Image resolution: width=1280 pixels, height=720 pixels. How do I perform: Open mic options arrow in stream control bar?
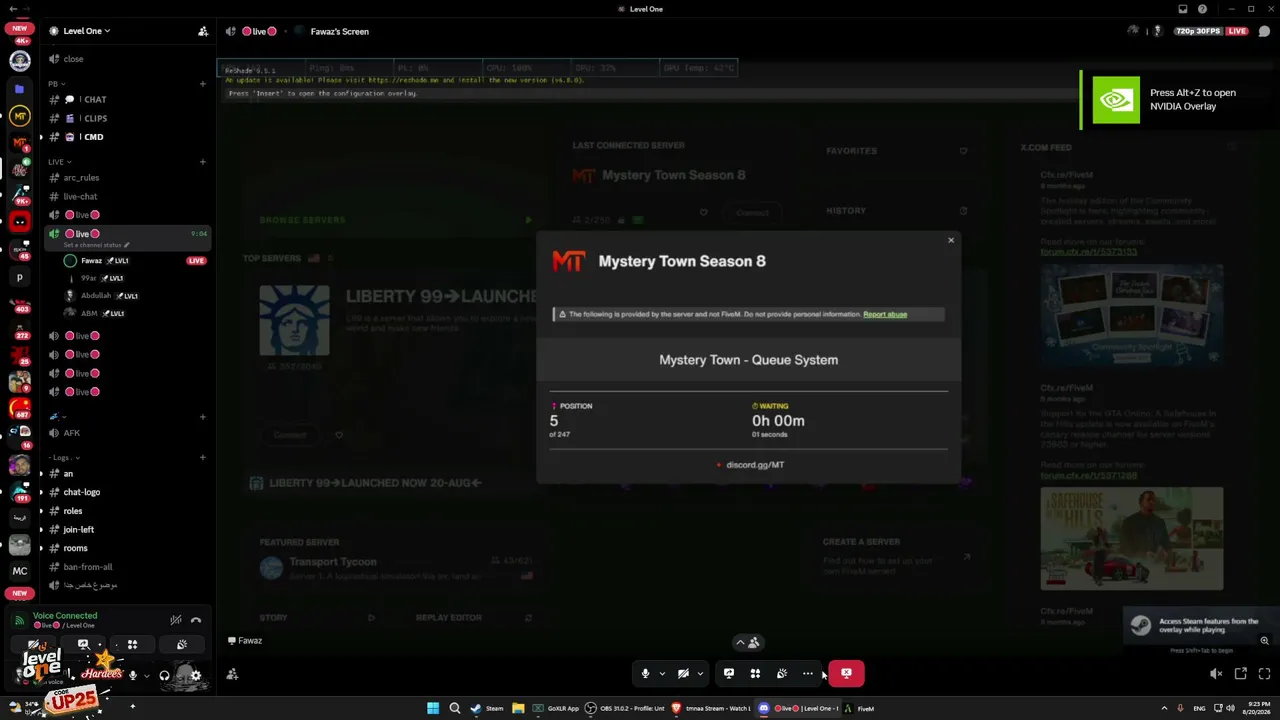(x=662, y=674)
